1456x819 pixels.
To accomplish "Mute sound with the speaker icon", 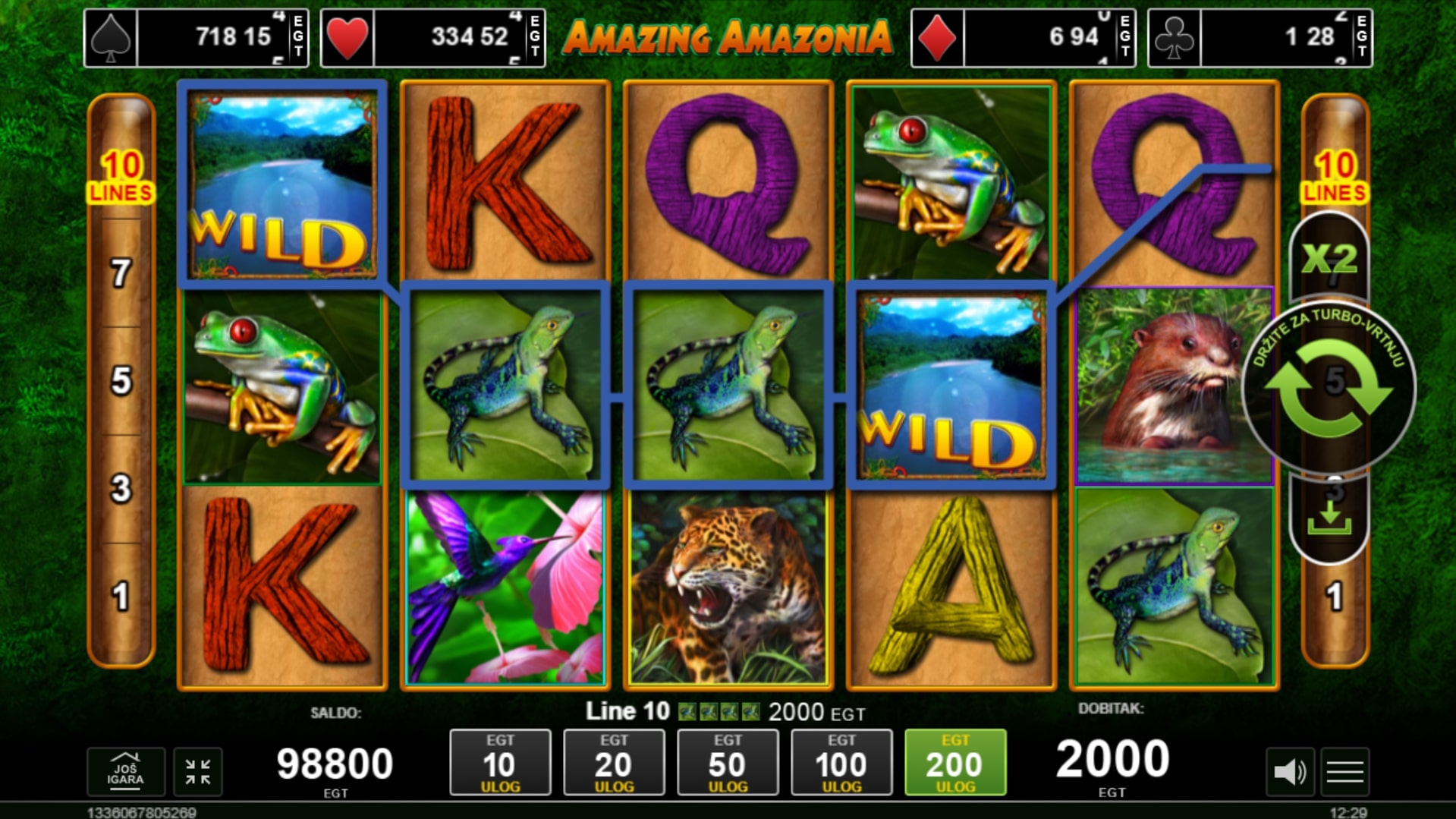I will pos(1289,772).
